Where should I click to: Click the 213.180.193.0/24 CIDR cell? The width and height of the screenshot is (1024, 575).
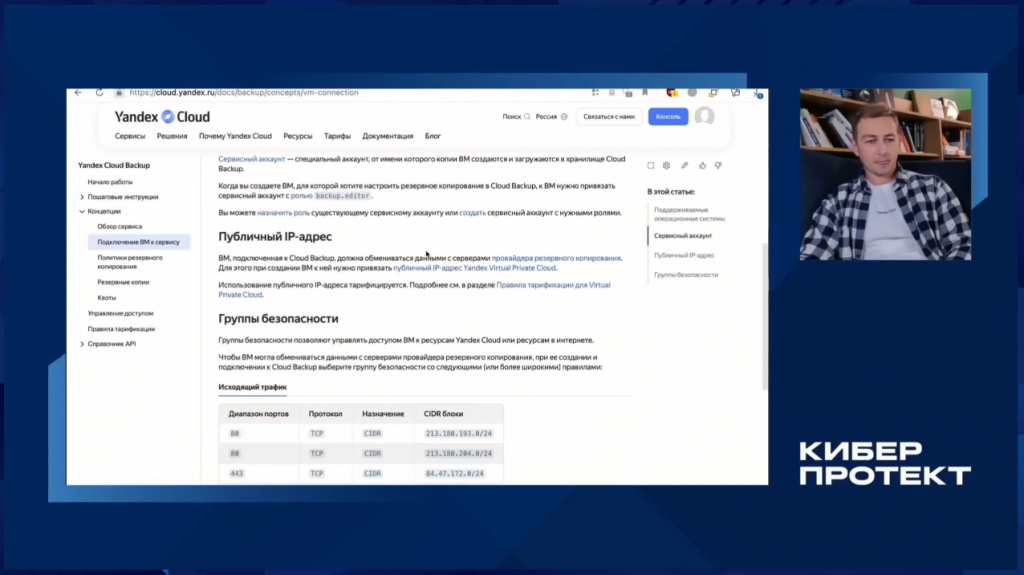click(458, 434)
